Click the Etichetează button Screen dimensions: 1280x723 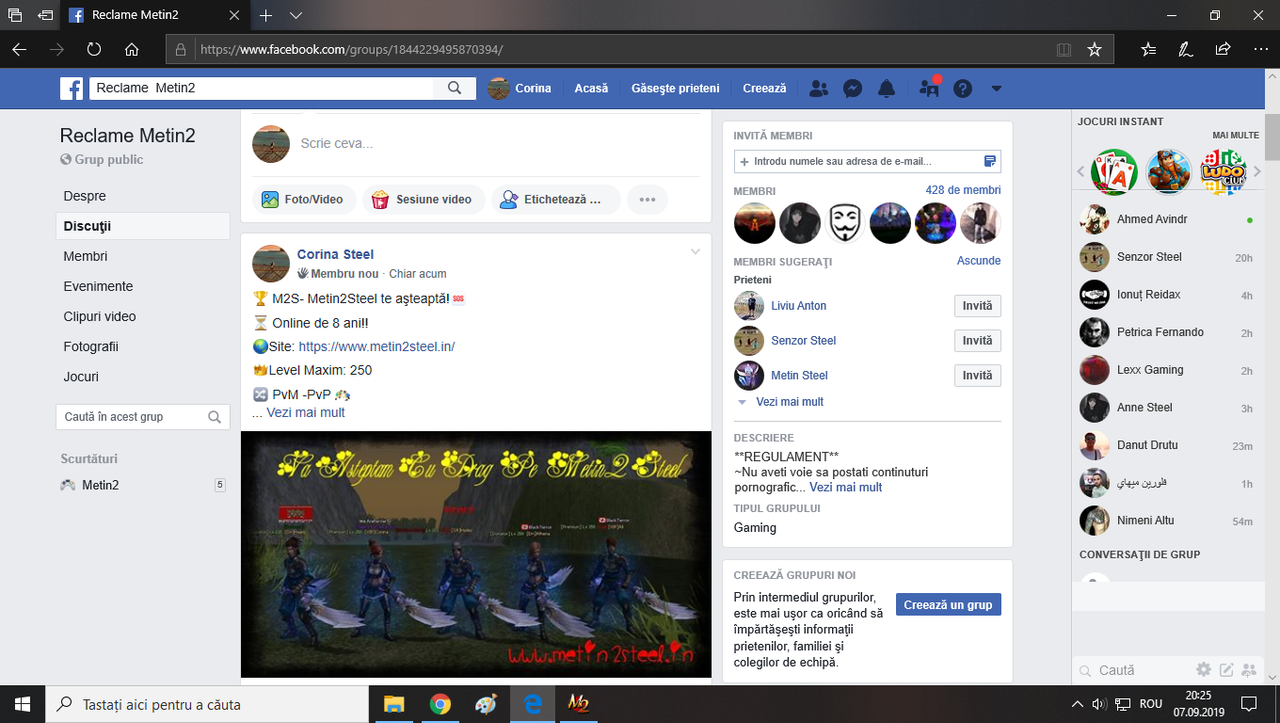pos(556,199)
